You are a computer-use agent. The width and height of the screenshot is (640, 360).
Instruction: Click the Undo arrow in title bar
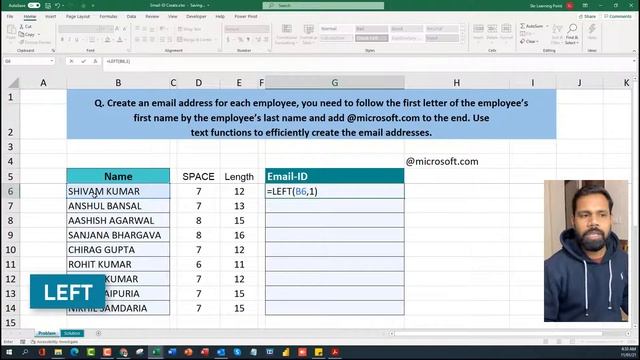tap(58, 6)
